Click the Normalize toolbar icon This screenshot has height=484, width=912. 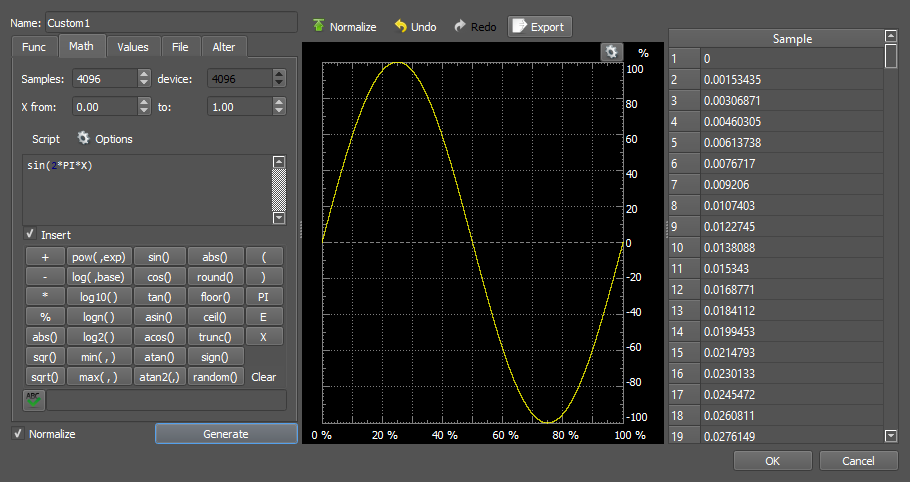pyautogui.click(x=318, y=26)
